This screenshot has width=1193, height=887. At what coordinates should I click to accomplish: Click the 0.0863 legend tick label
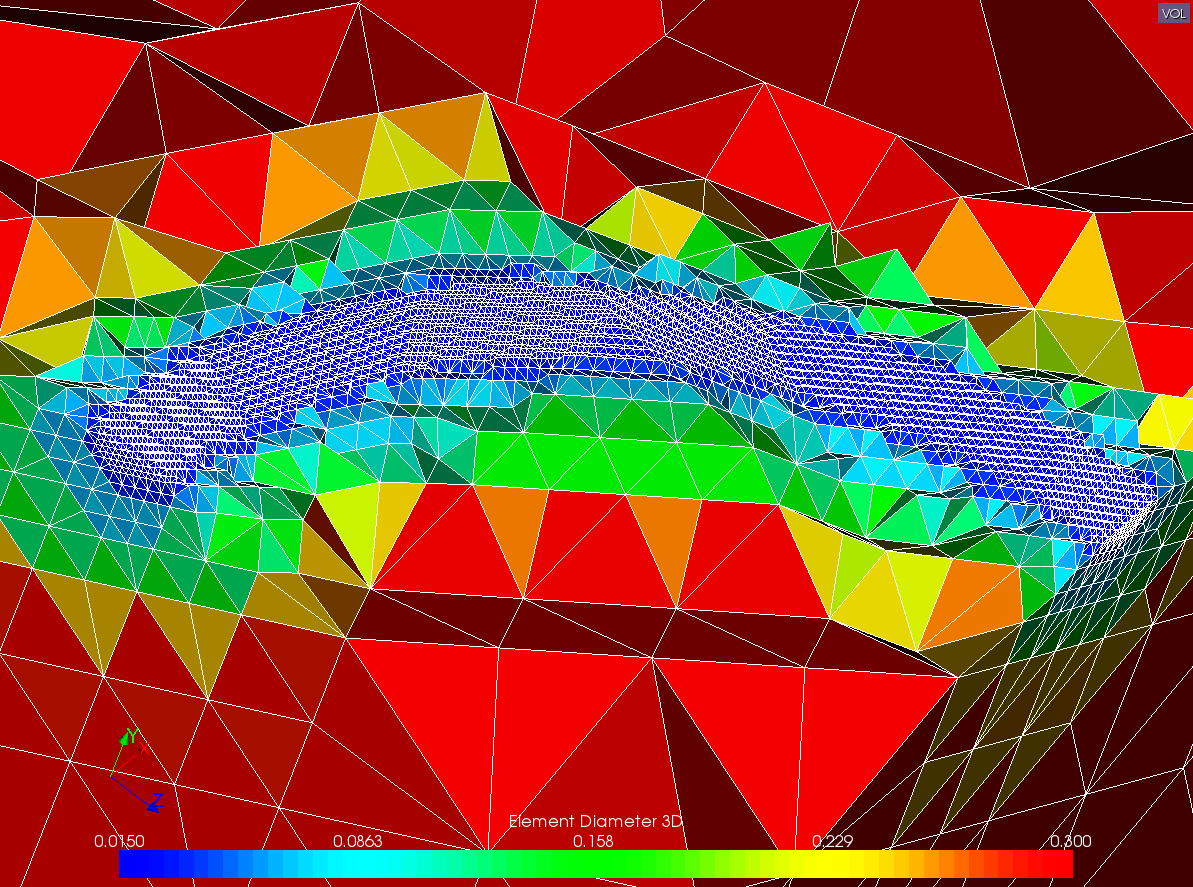(357, 841)
